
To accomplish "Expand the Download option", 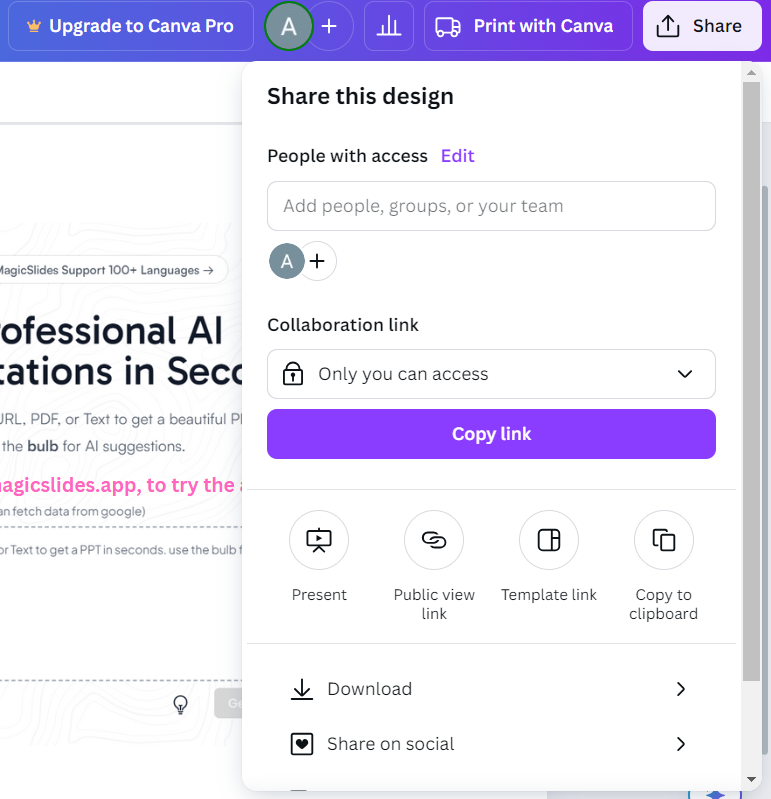I will [x=491, y=689].
